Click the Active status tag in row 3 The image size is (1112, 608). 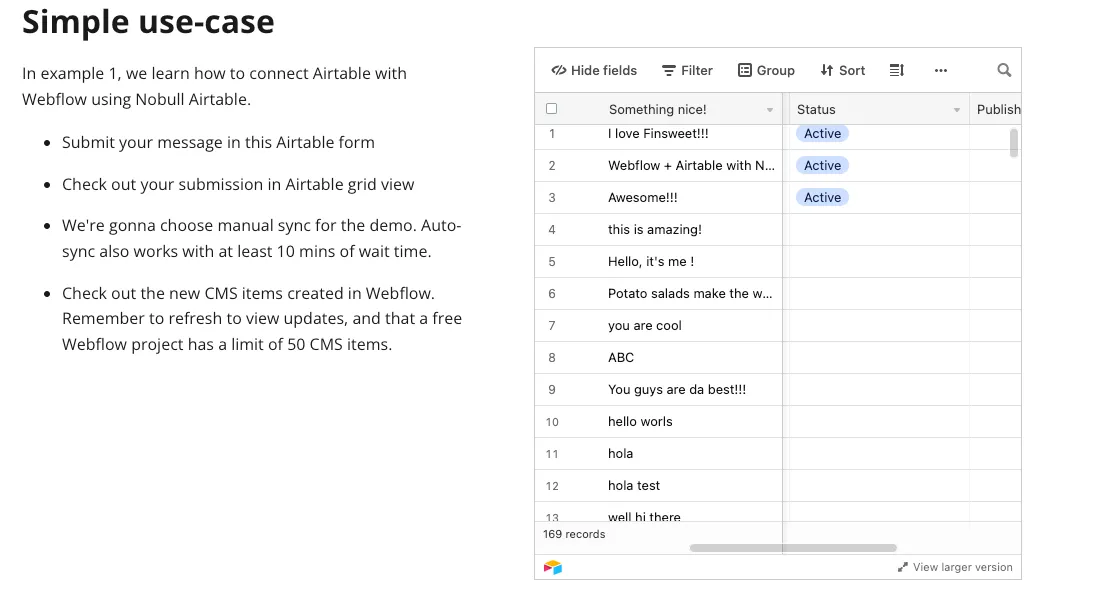point(822,197)
